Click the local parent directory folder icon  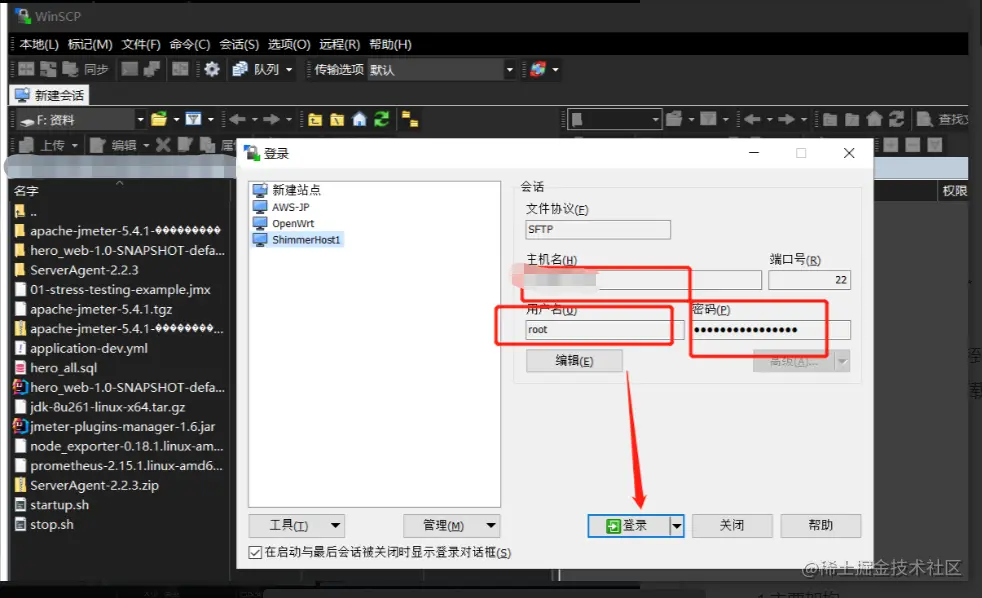(315, 119)
